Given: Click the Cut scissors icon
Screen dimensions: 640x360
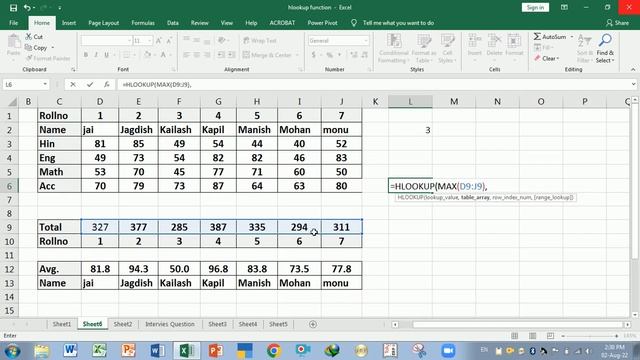Looking at the screenshot, I should click(29, 37).
